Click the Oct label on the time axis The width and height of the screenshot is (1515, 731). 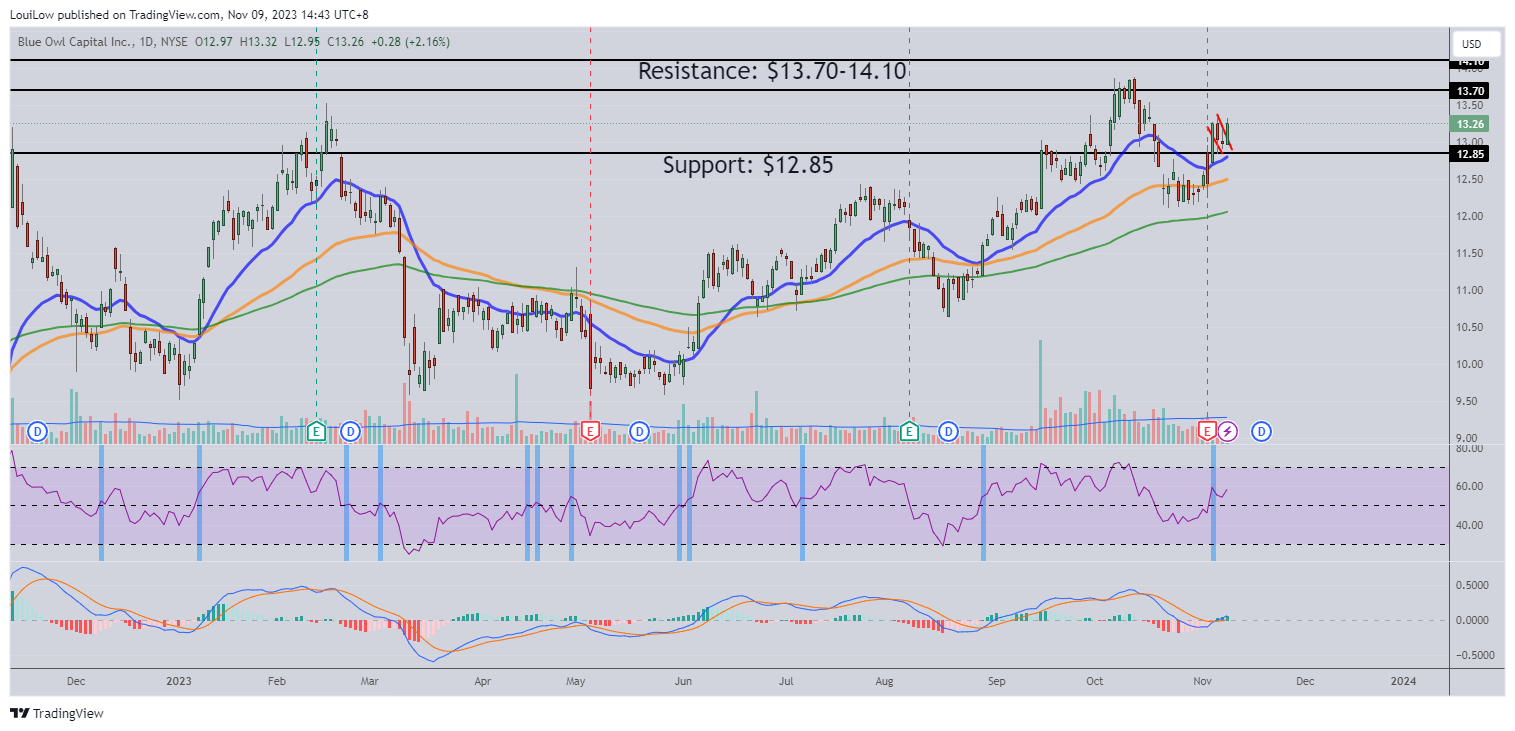tap(1095, 681)
